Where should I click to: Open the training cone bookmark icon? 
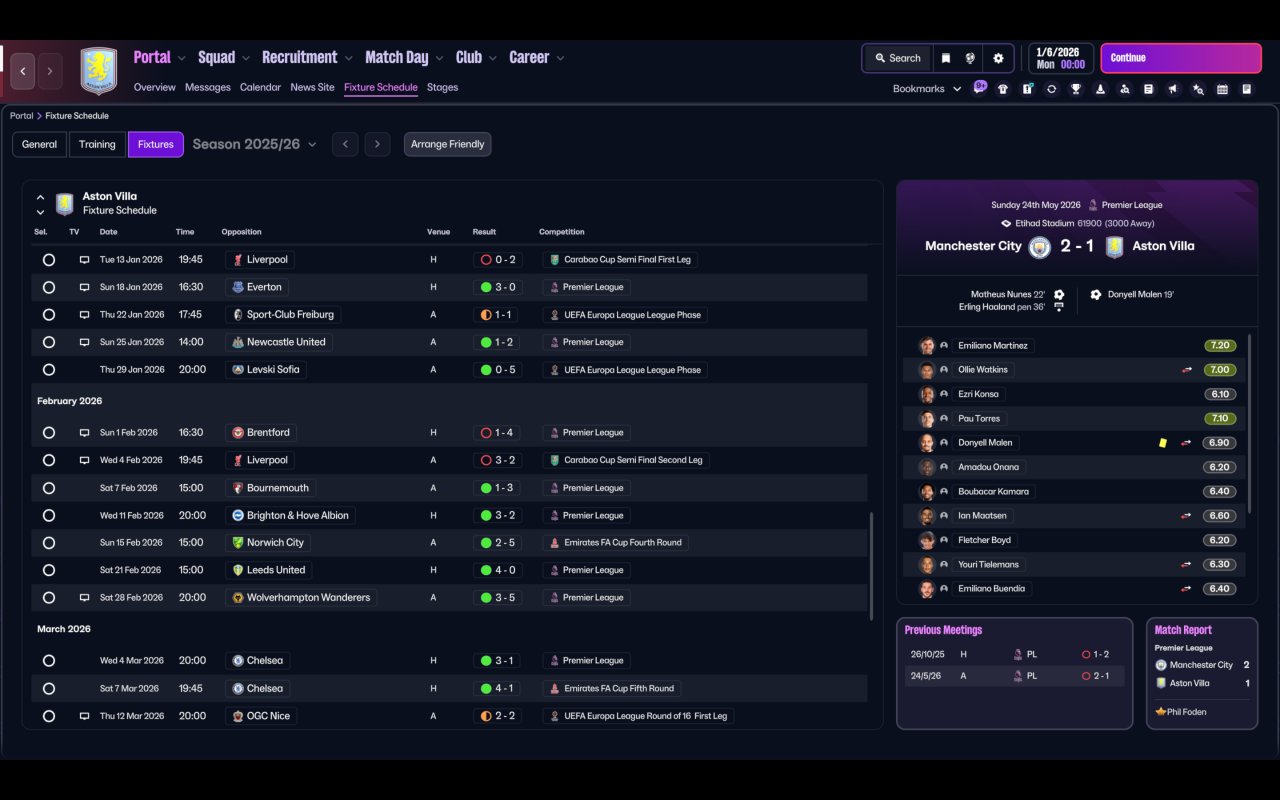click(1100, 89)
